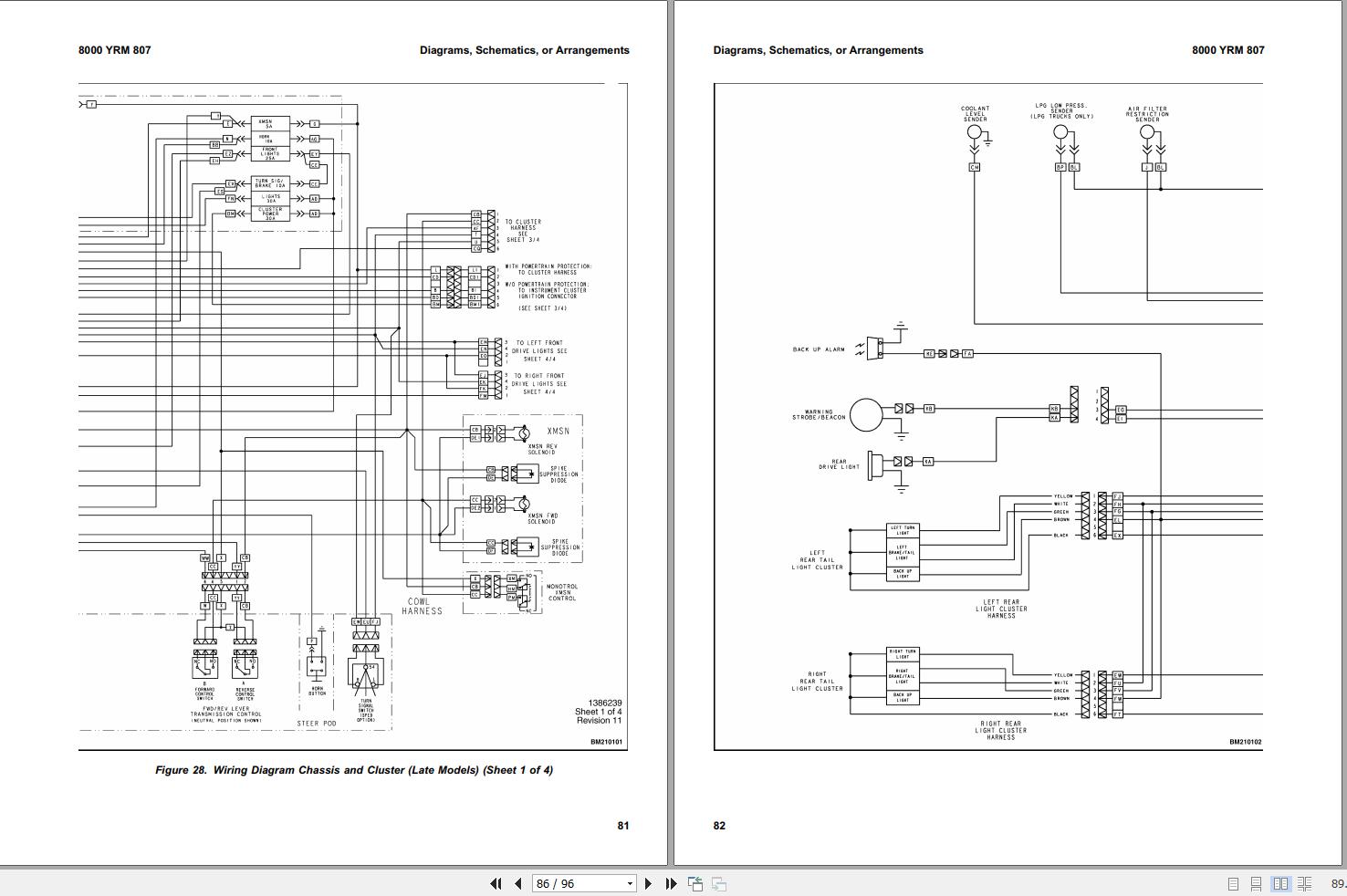Screen dimensions: 1347x896
Task: Click the warning strobe/beacon circle symbol
Action: tap(866, 415)
